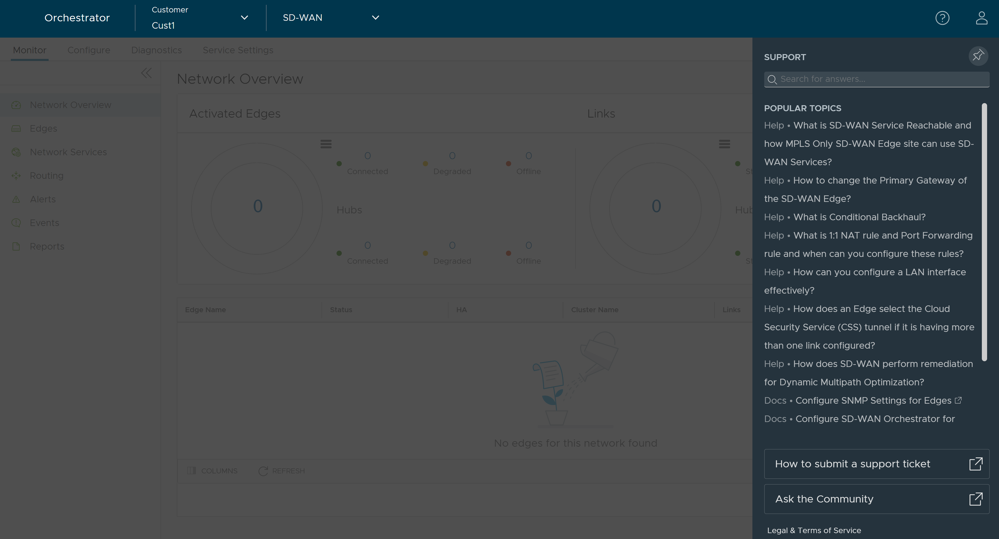The height and width of the screenshot is (539, 999).
Task: Collapse the left sidebar with double chevron
Action: 146,72
